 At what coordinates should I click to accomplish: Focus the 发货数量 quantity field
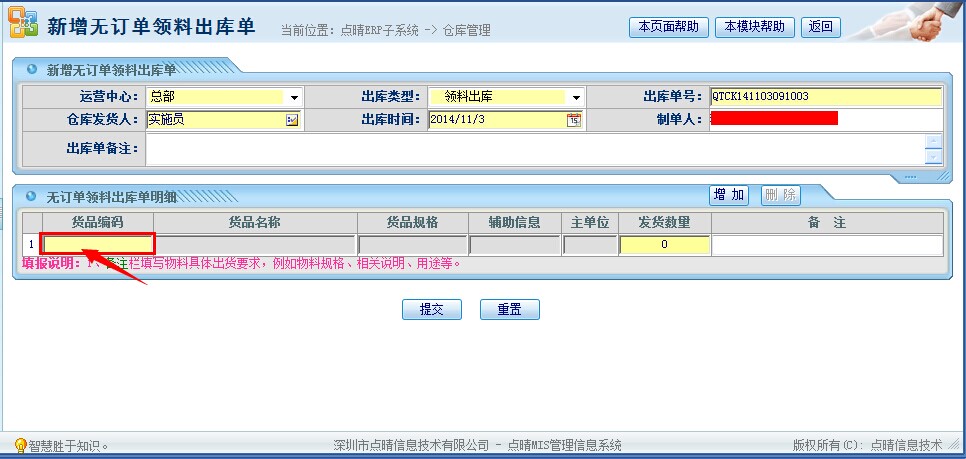coord(665,244)
